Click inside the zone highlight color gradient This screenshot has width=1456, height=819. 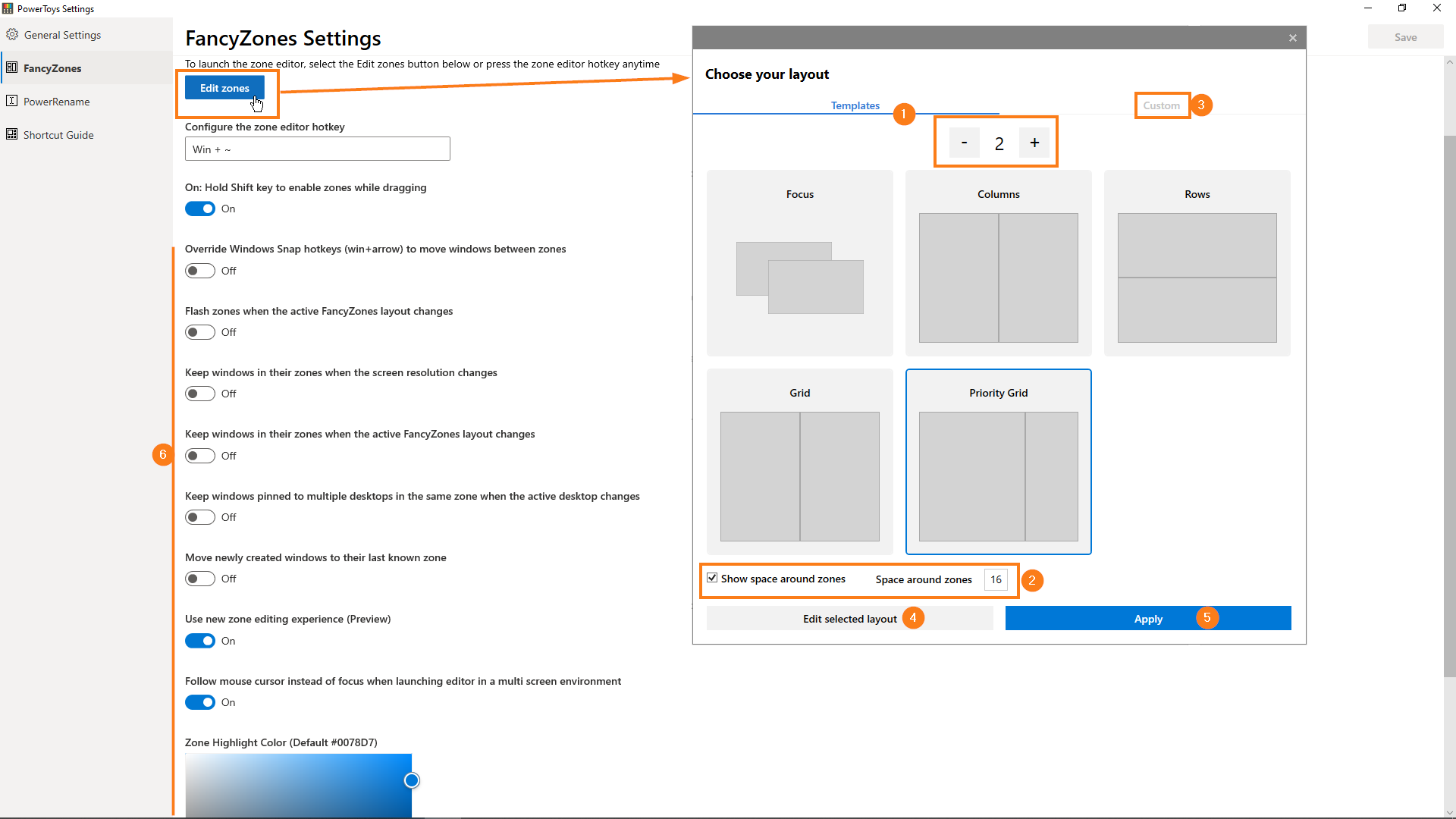(298, 786)
